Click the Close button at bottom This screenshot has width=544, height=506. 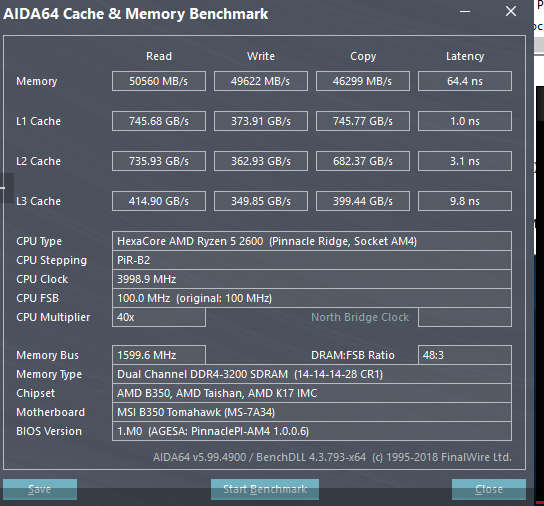click(x=489, y=489)
